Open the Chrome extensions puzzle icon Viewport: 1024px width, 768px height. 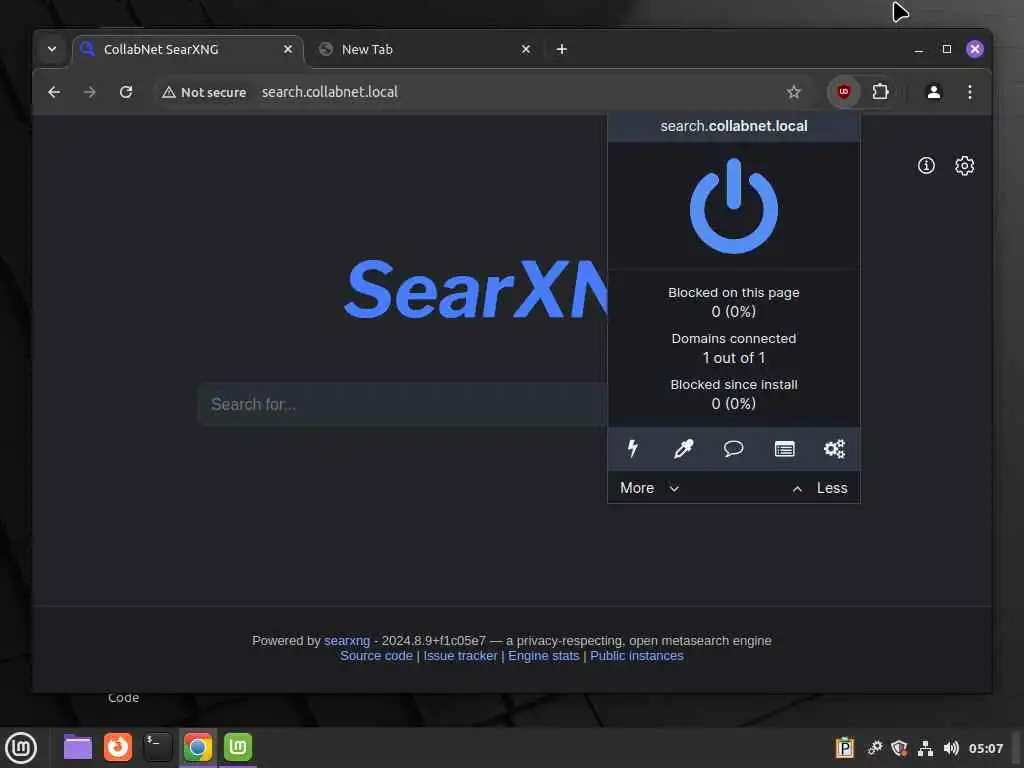(x=880, y=91)
